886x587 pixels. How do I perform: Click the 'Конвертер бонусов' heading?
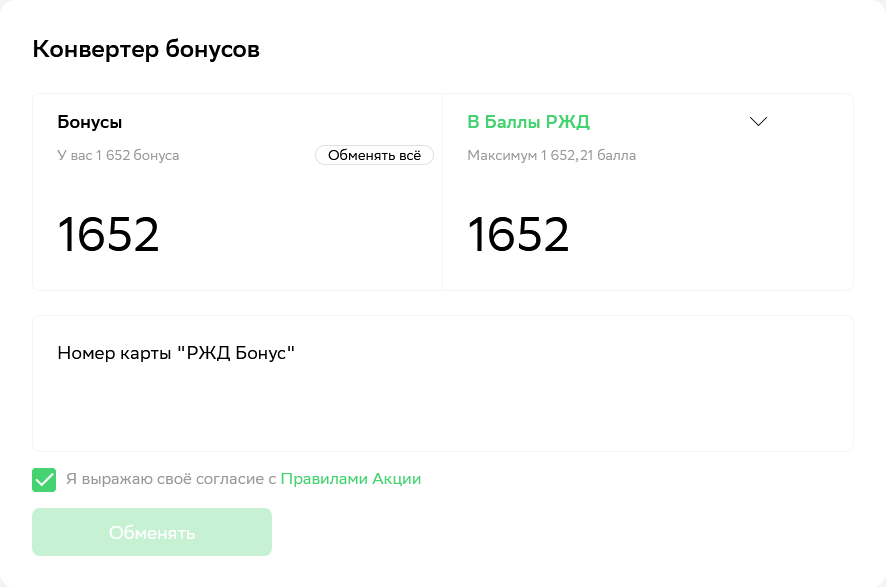pos(146,50)
